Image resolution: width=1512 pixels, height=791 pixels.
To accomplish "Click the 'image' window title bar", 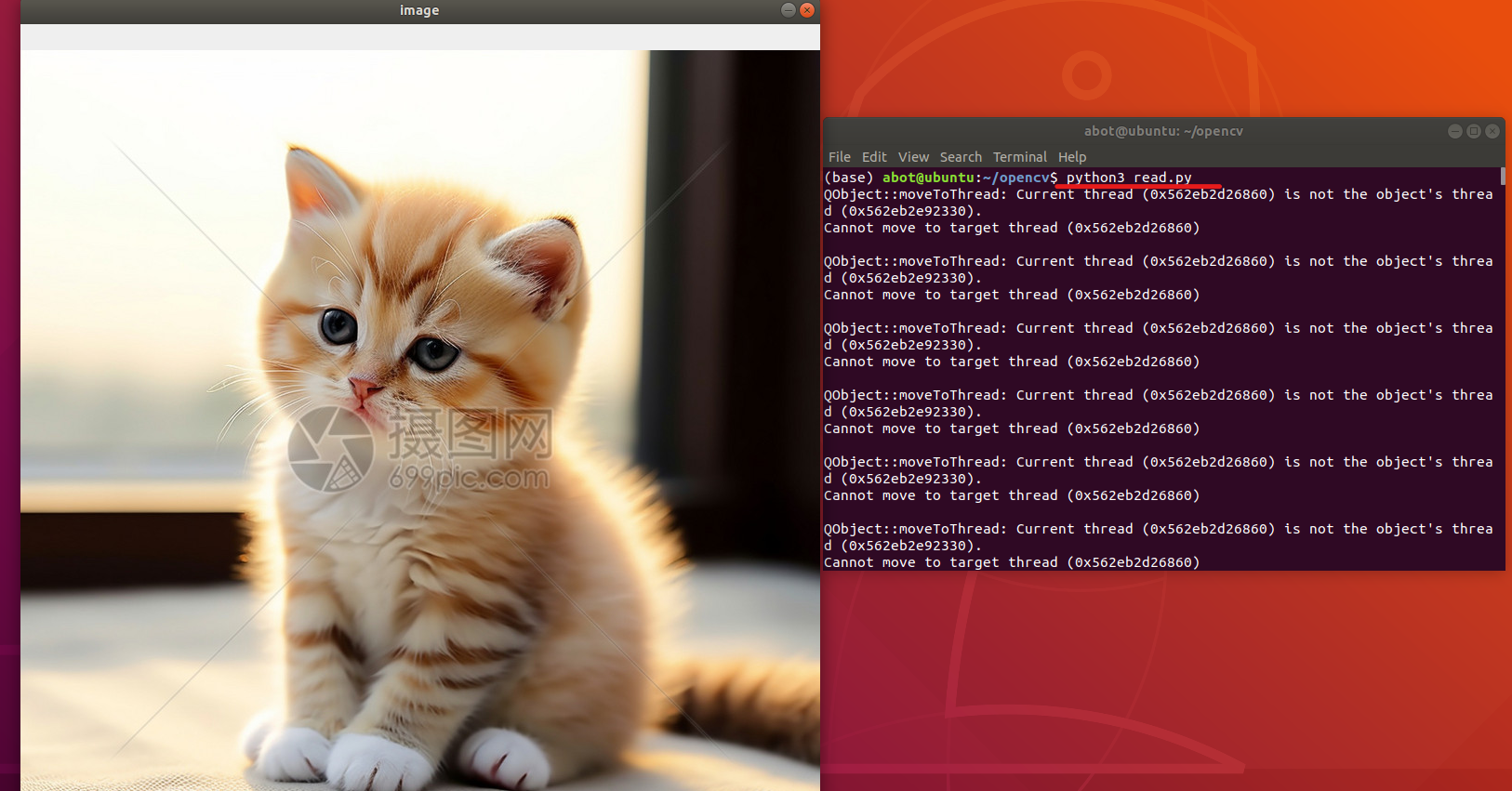I will pos(418,10).
